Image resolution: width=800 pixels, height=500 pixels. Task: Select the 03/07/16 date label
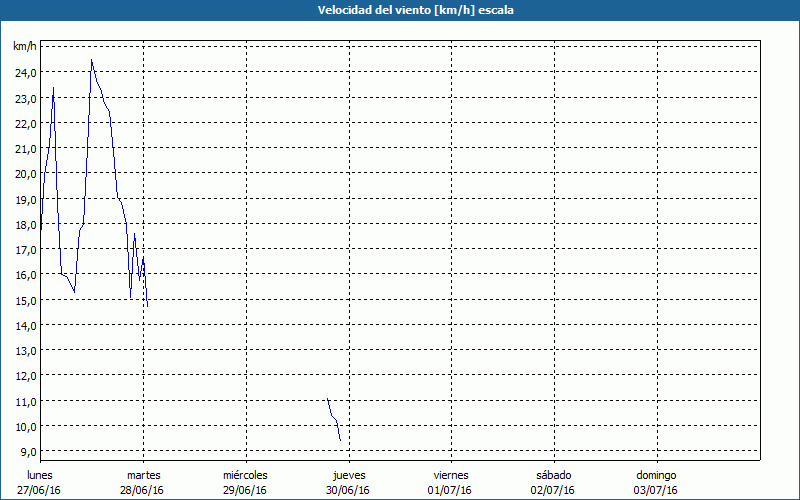656,490
